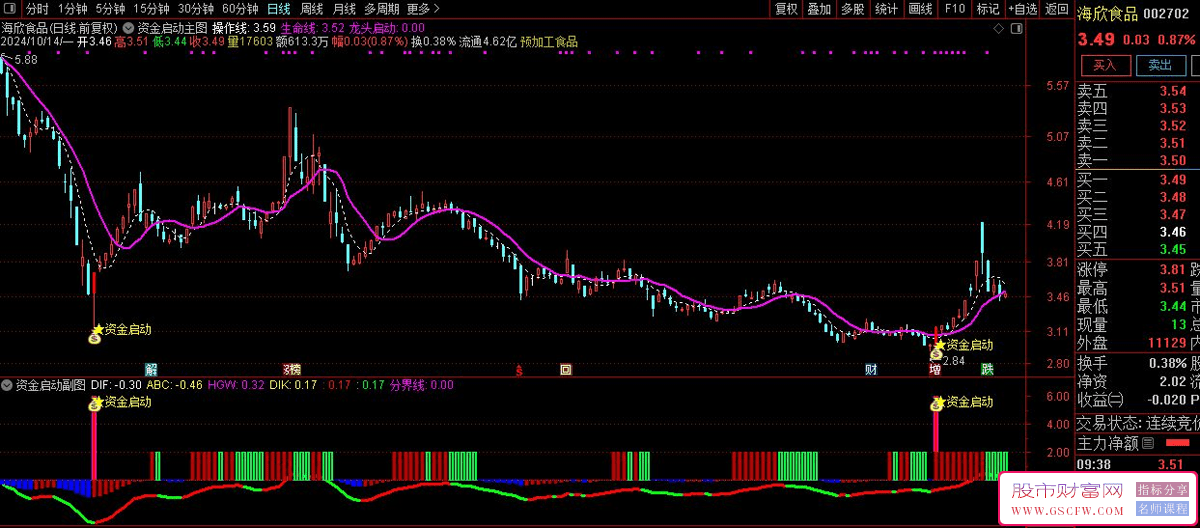This screenshot has height=528, width=1200.
Task: Click the 生命线: 3.52 indicator value
Action: 313,28
